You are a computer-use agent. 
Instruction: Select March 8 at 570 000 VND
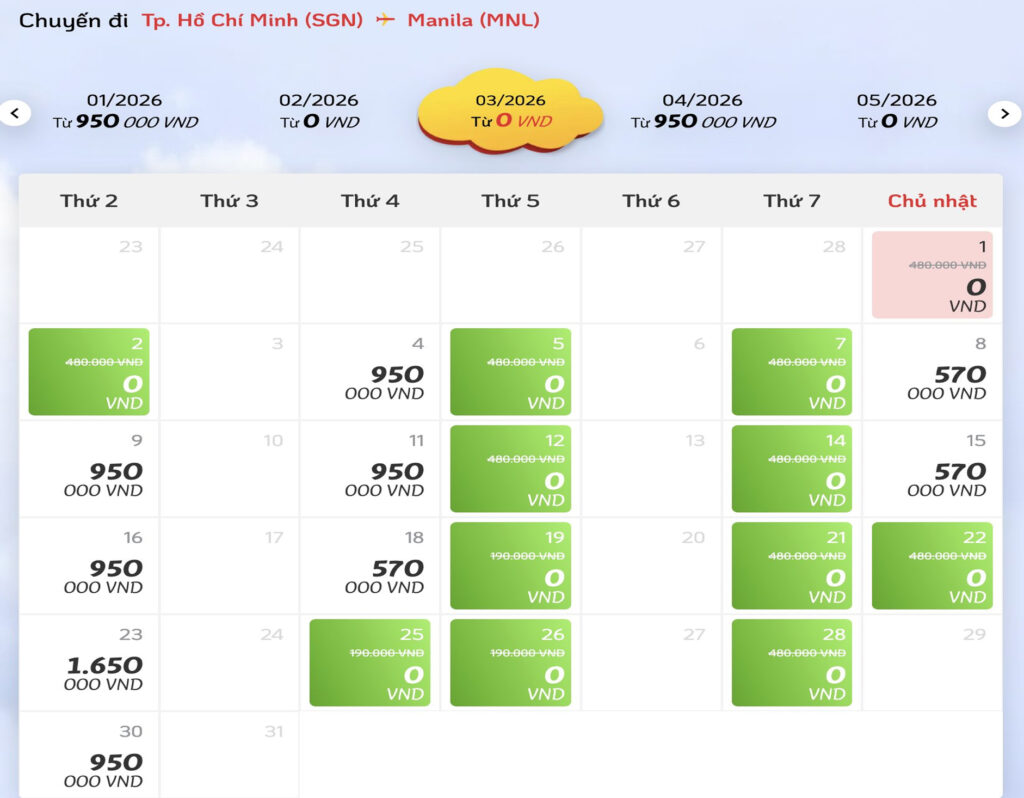pos(932,372)
